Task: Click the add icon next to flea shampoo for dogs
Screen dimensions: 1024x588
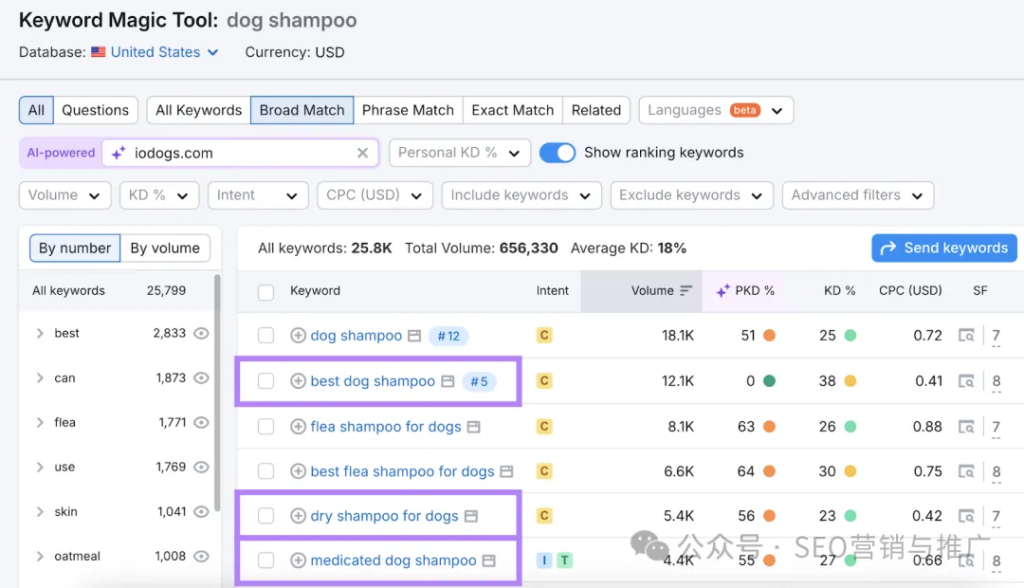Action: 298,427
